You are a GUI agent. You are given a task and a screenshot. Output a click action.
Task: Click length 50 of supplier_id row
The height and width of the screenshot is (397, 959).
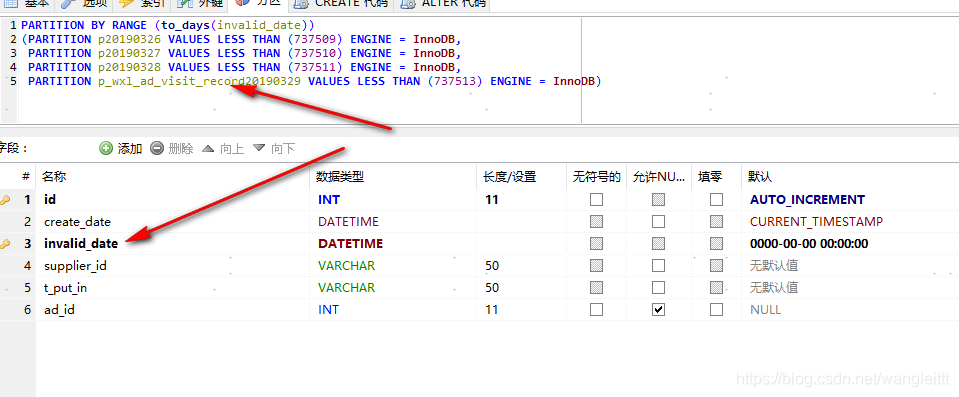pyautogui.click(x=491, y=265)
